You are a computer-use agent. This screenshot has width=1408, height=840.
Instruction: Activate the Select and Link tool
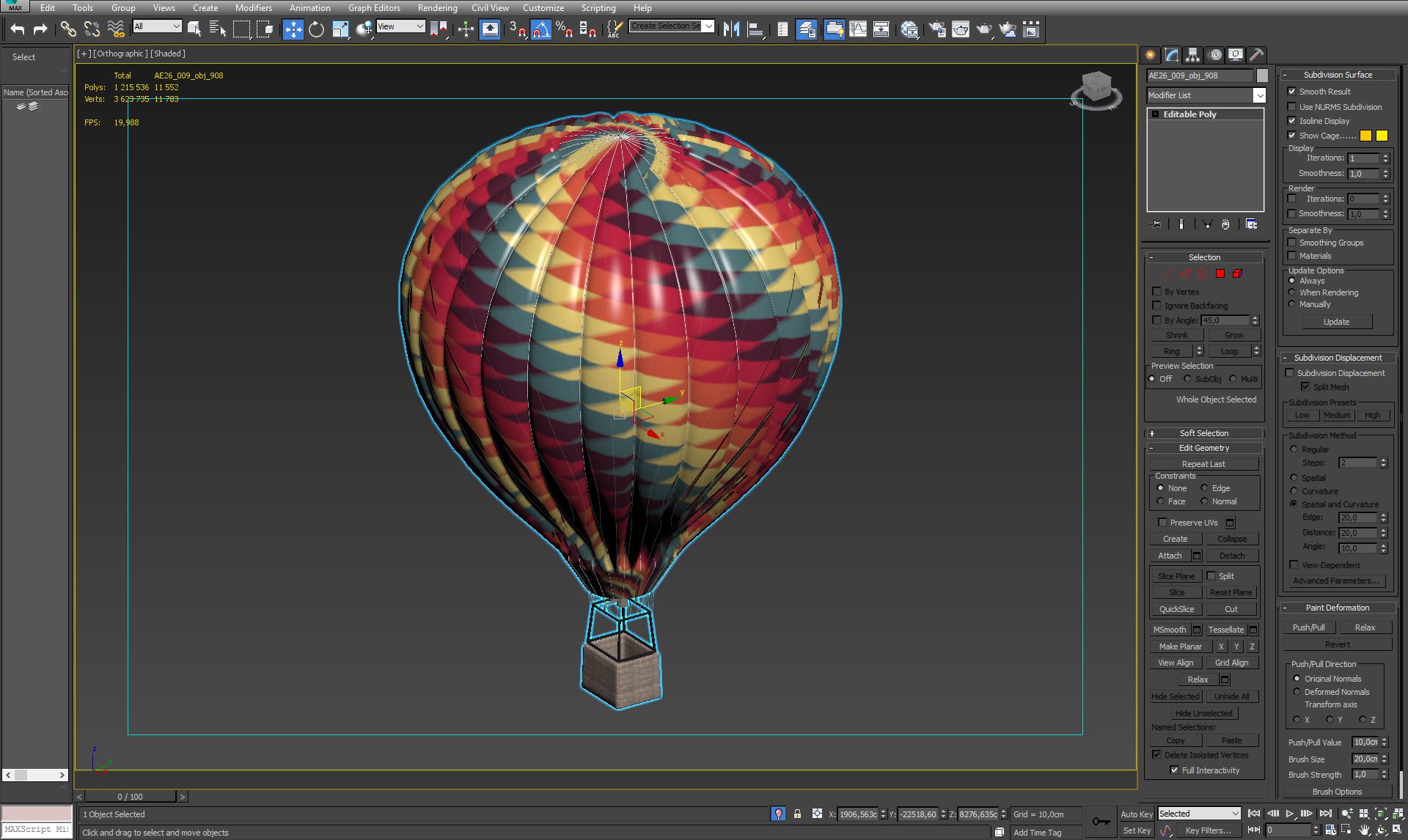coord(68,29)
